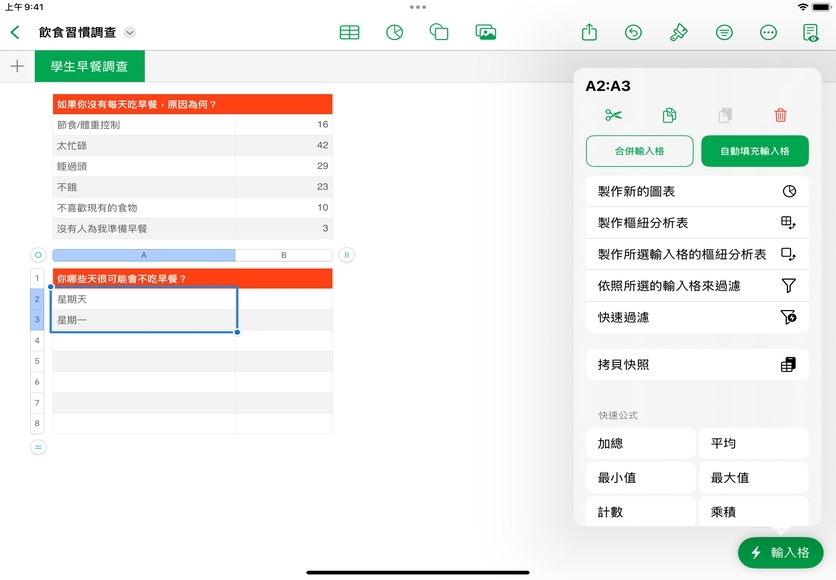Screen dimensions: 836x580
Task: Open the insert shape tool
Action: [x=439, y=32]
